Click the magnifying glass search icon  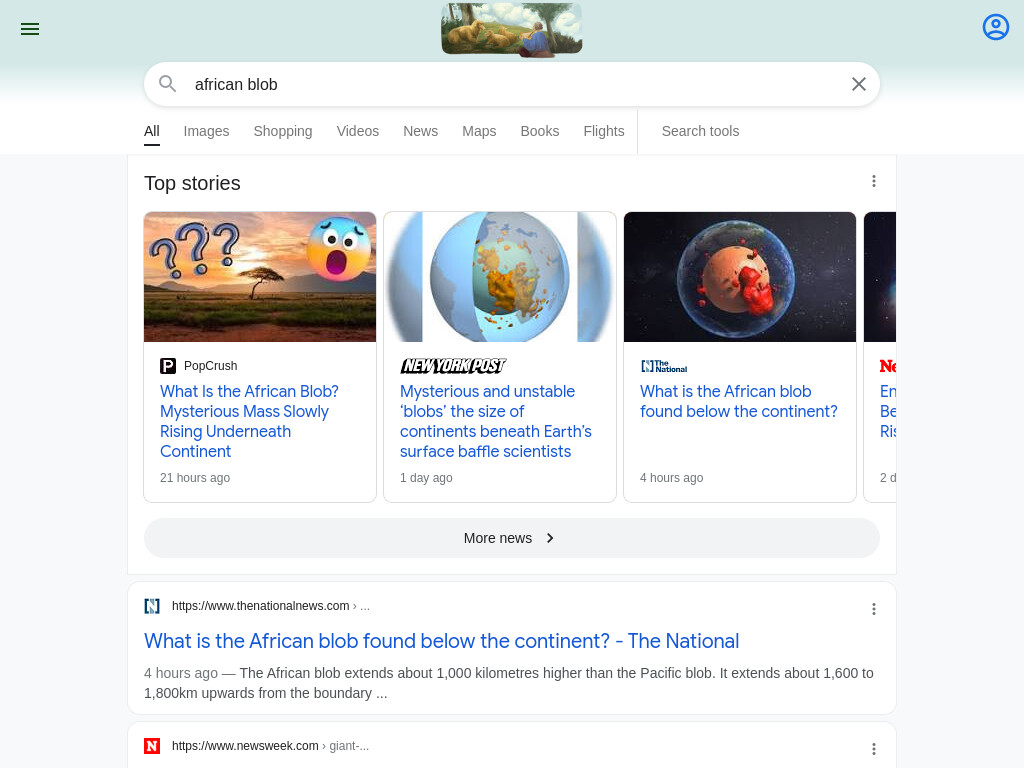coord(168,84)
